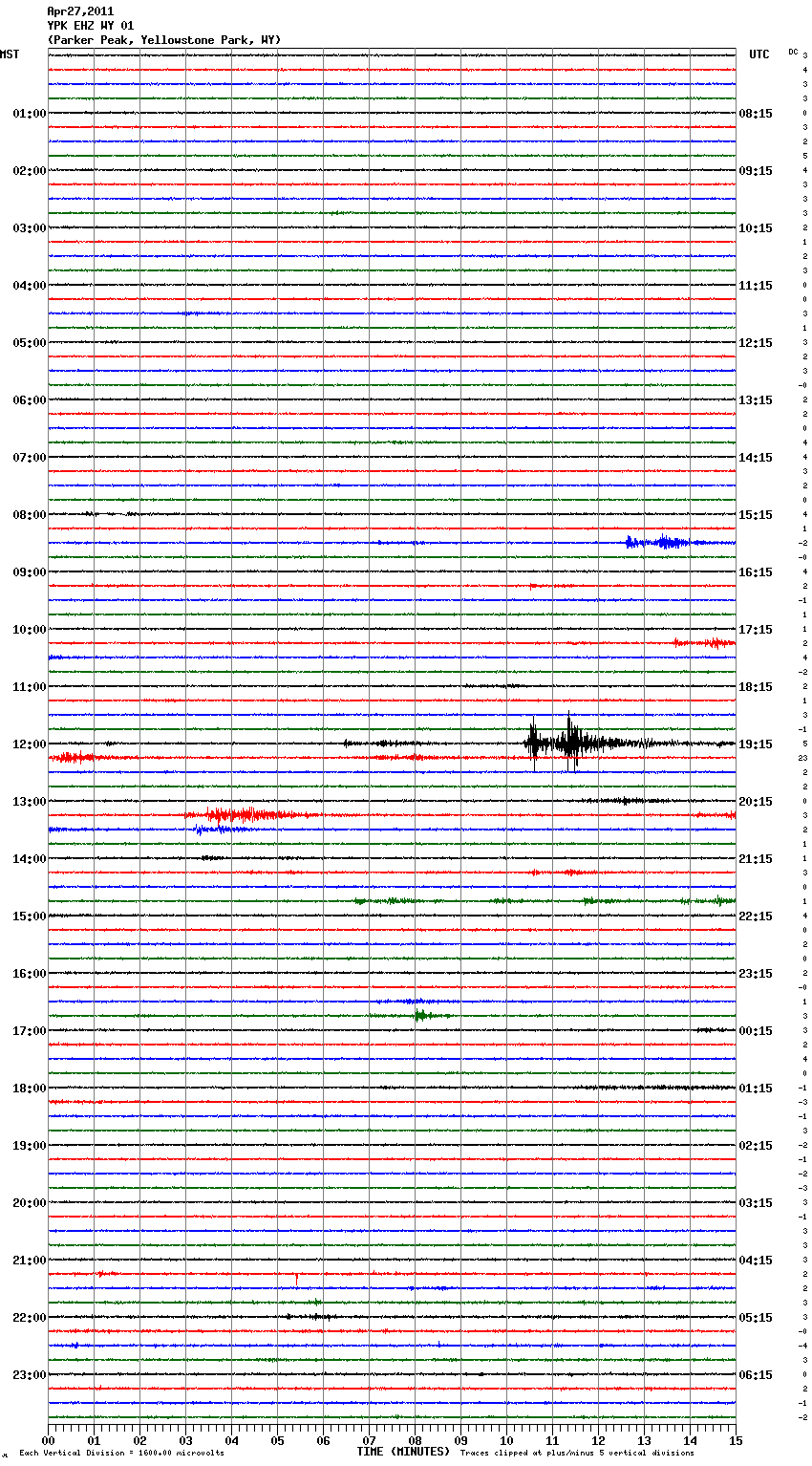Click minute tick label 10 on time axis
The height and width of the screenshot is (1466, 812).
point(506,1440)
